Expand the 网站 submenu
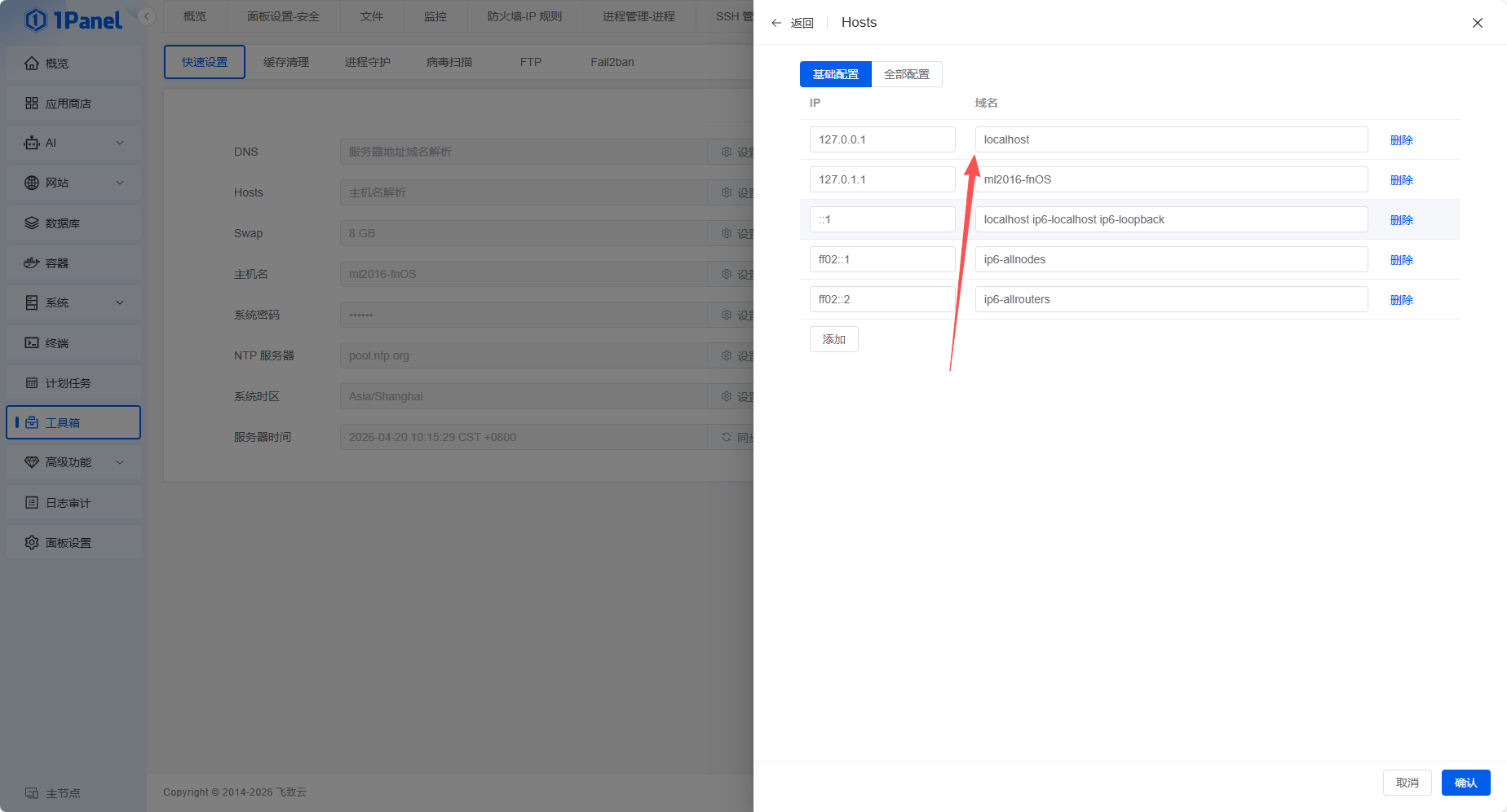The height and width of the screenshot is (812, 1507). tap(120, 183)
